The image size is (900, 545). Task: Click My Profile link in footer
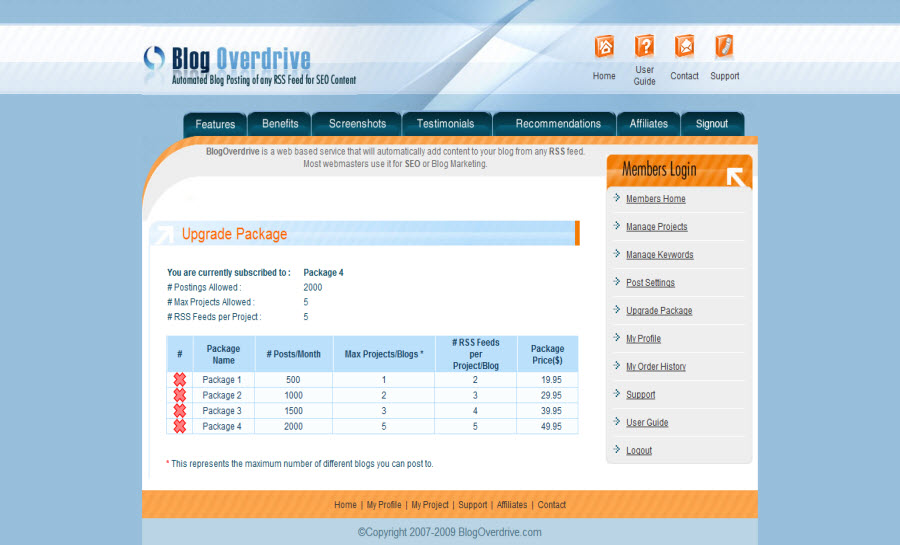coord(384,505)
